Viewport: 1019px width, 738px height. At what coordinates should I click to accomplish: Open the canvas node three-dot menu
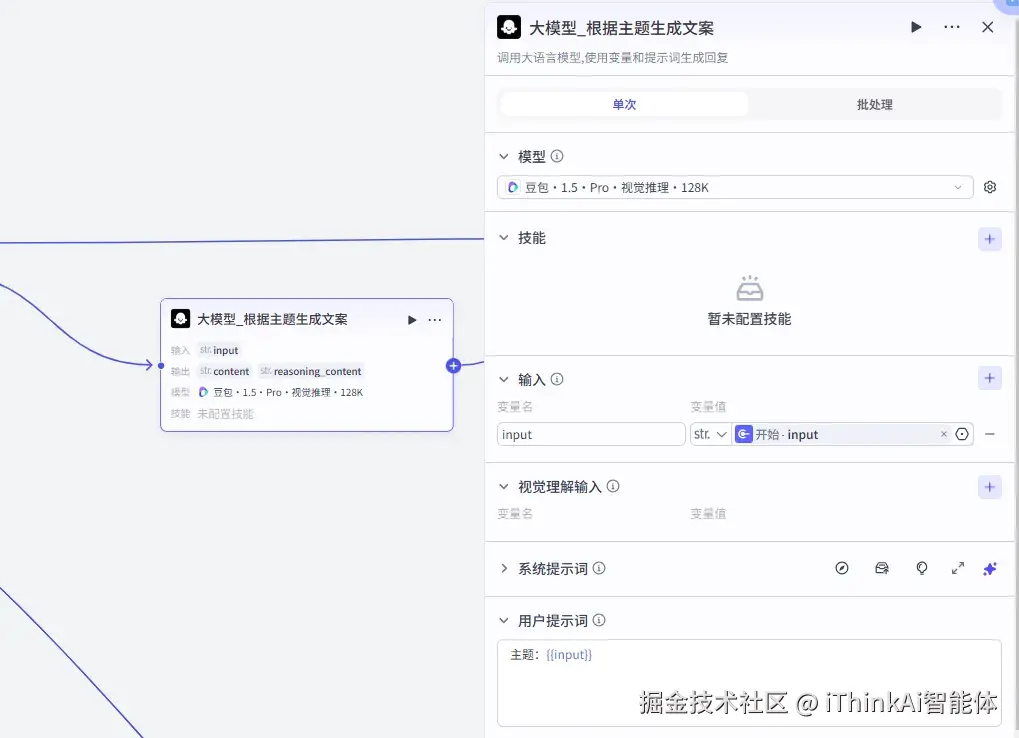[x=435, y=320]
